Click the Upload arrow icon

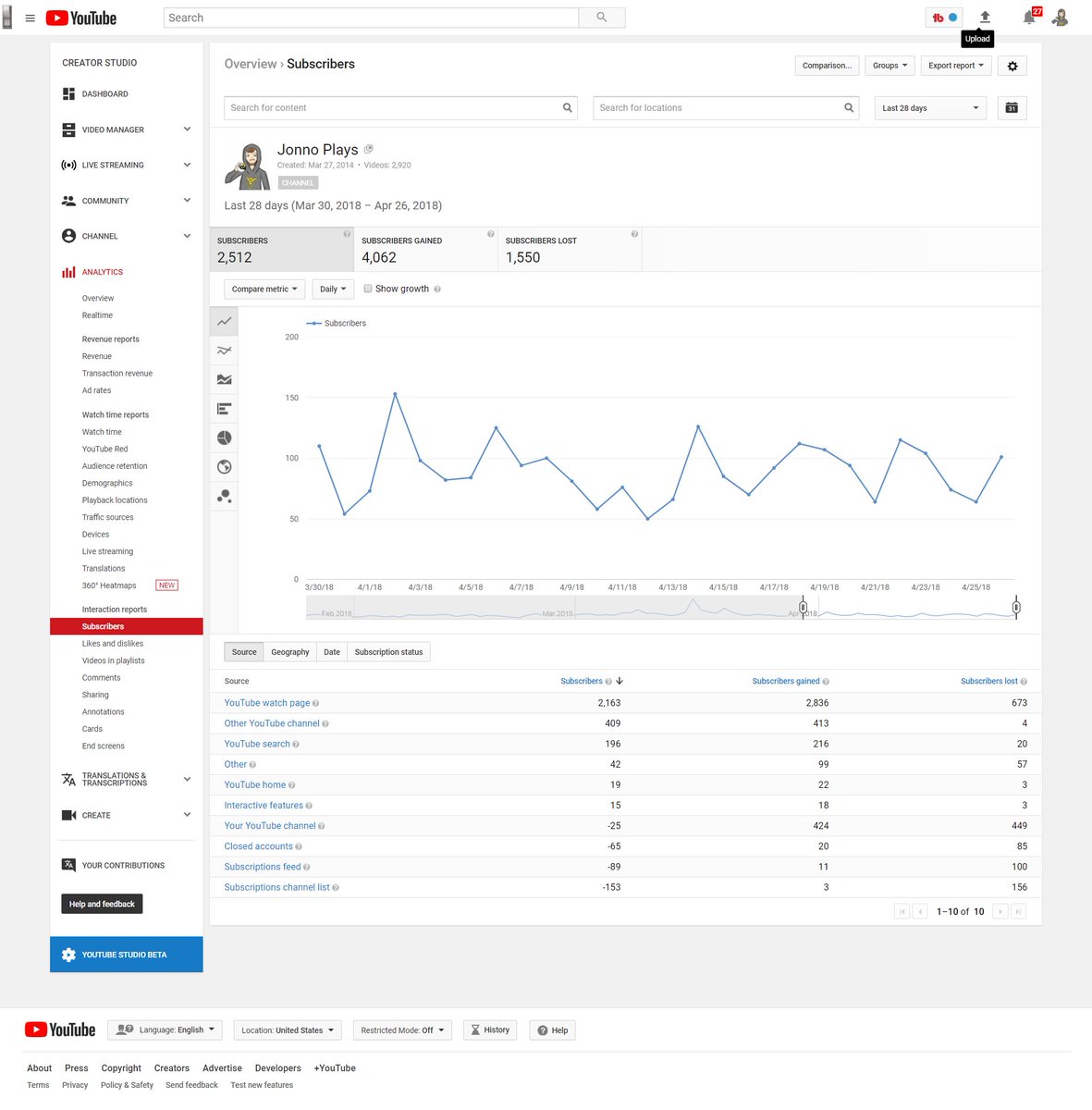pos(985,17)
